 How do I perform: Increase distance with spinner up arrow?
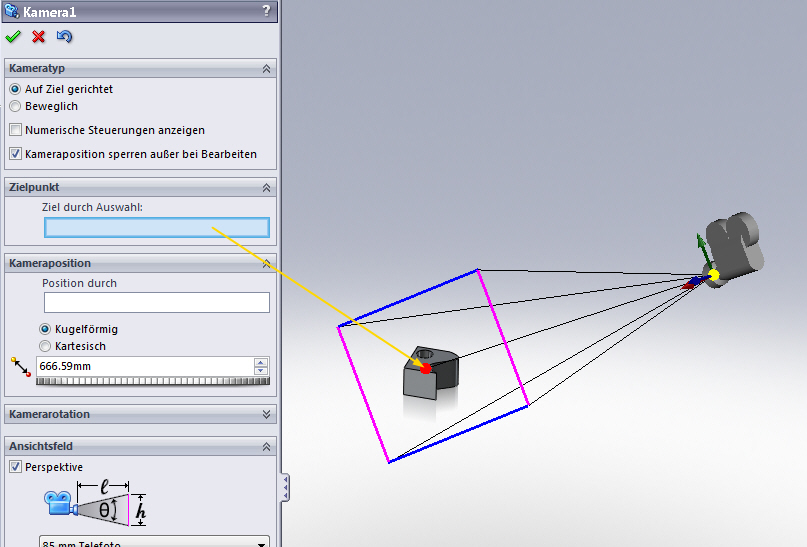coord(261,362)
